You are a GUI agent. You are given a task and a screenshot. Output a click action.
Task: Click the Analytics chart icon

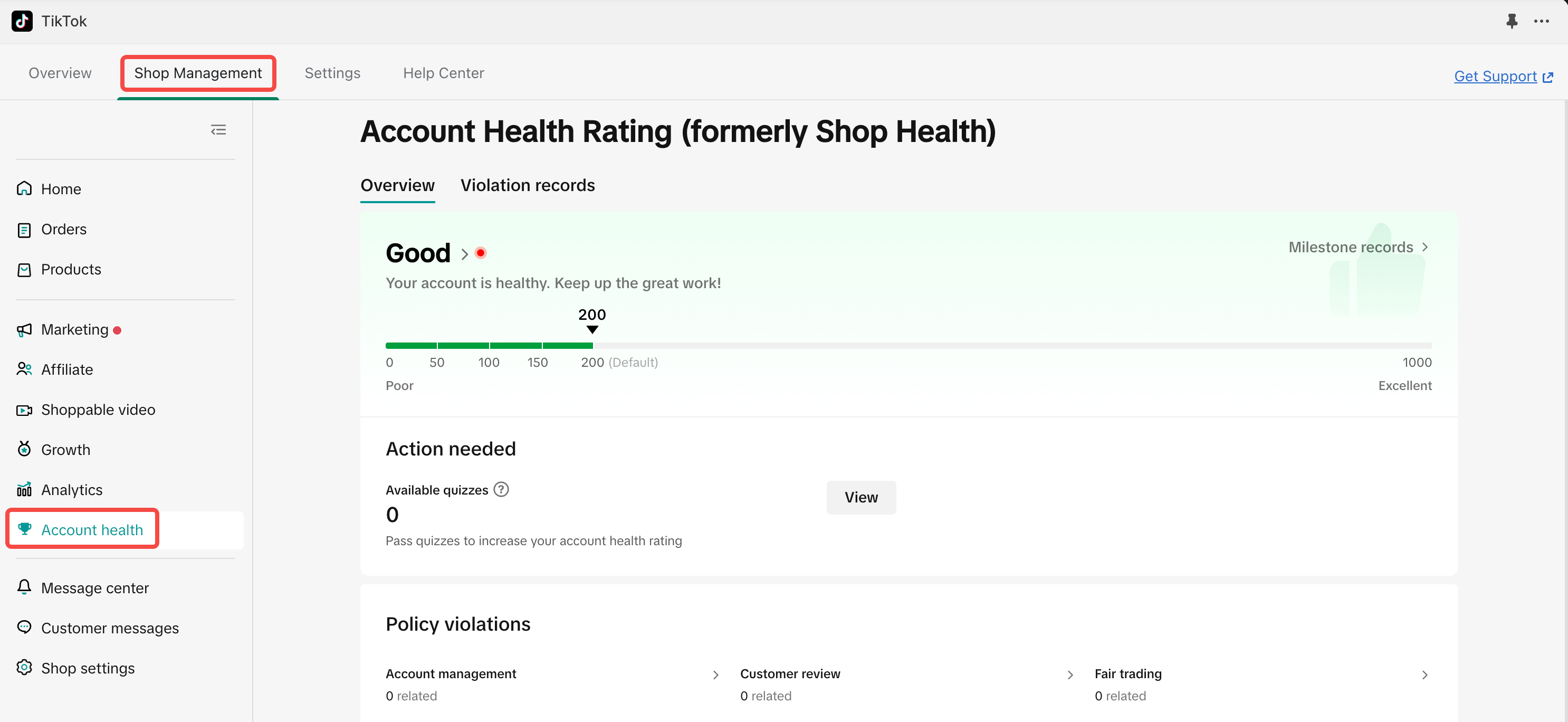(24, 489)
